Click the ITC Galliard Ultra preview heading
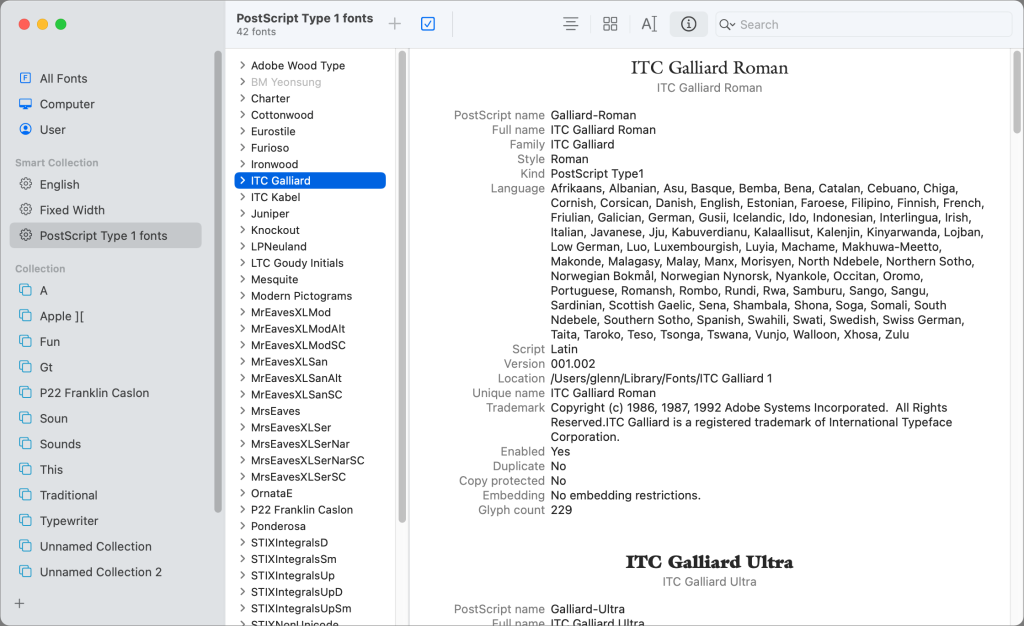 (709, 562)
